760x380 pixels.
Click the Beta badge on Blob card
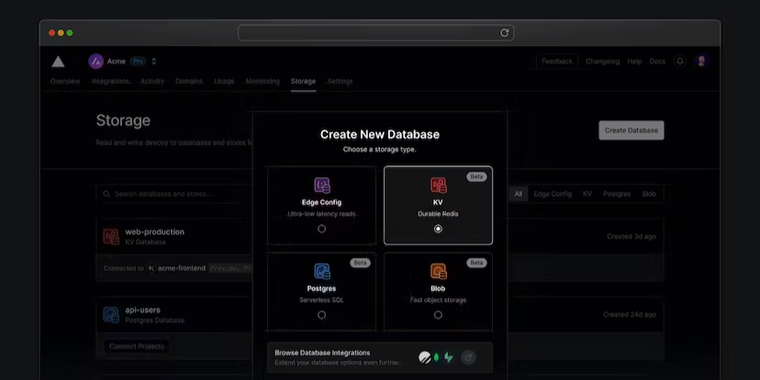(476, 263)
